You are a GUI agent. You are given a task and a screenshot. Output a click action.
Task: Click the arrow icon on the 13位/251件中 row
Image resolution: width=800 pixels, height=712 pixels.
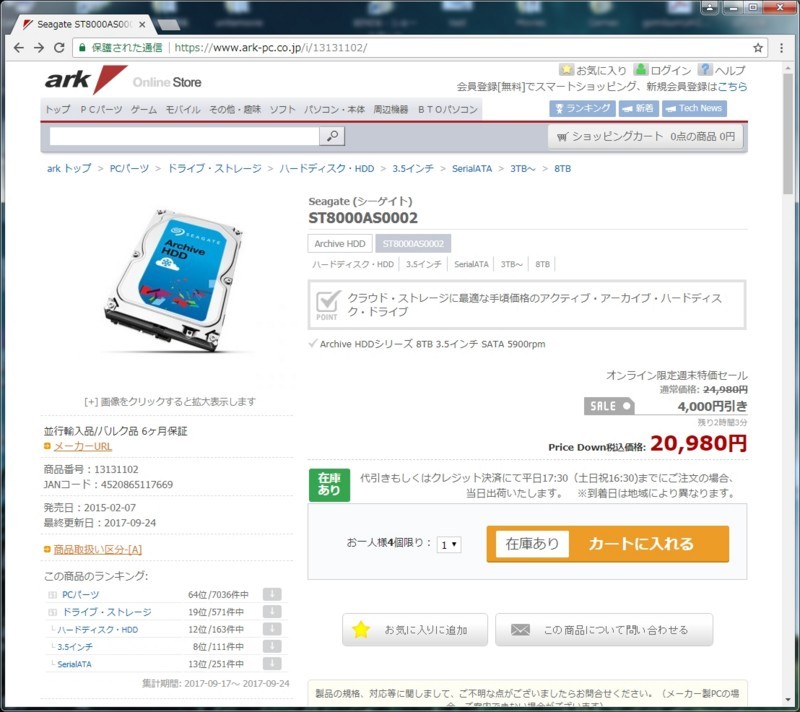click(272, 664)
